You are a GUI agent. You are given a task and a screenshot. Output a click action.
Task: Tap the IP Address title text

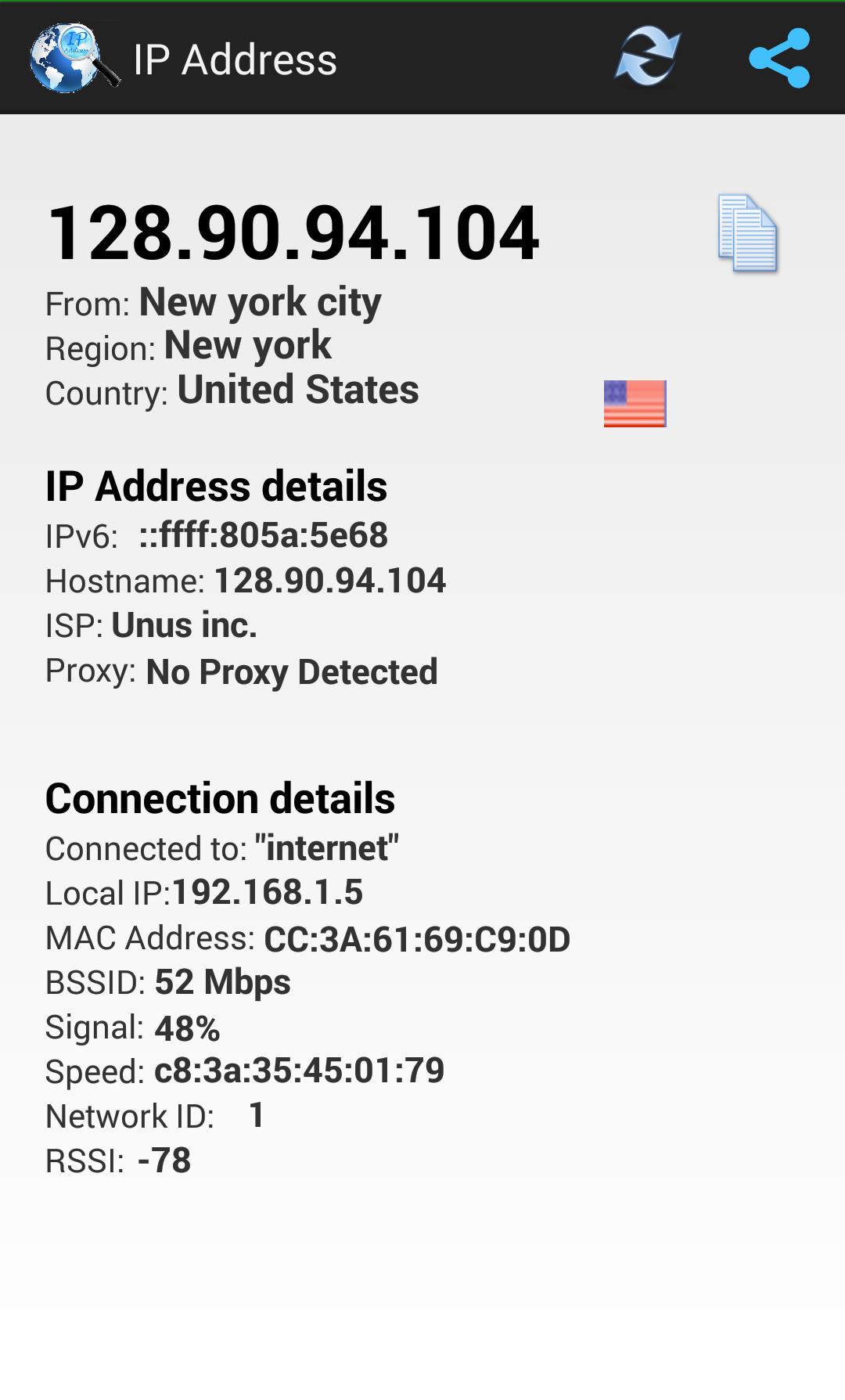(x=235, y=59)
